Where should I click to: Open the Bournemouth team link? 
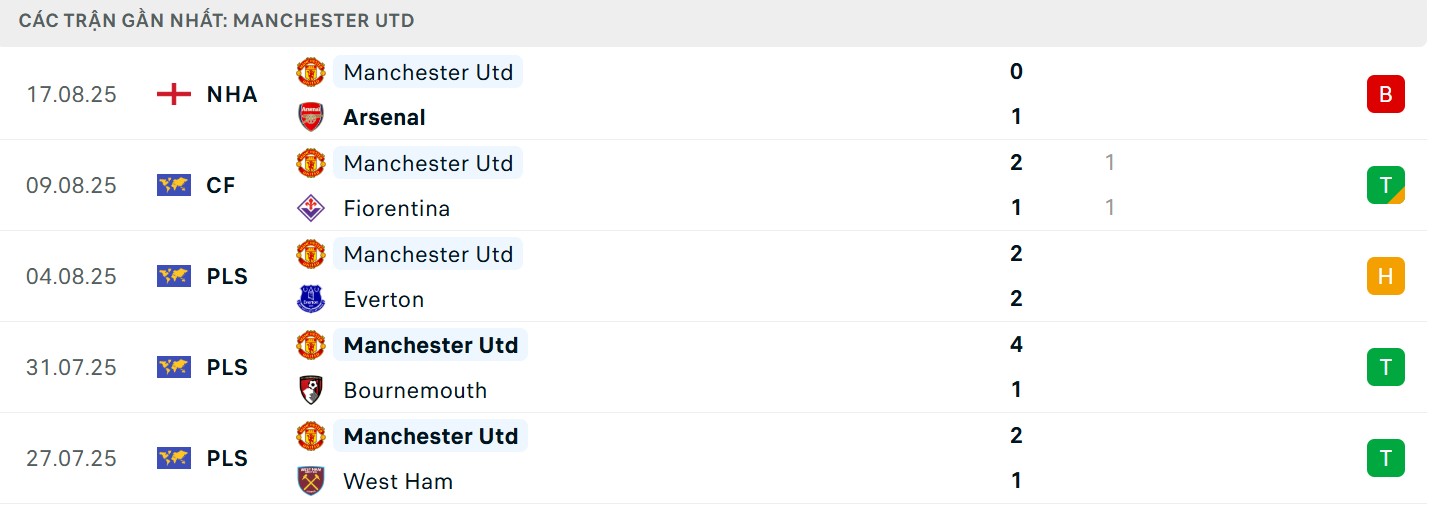415,390
